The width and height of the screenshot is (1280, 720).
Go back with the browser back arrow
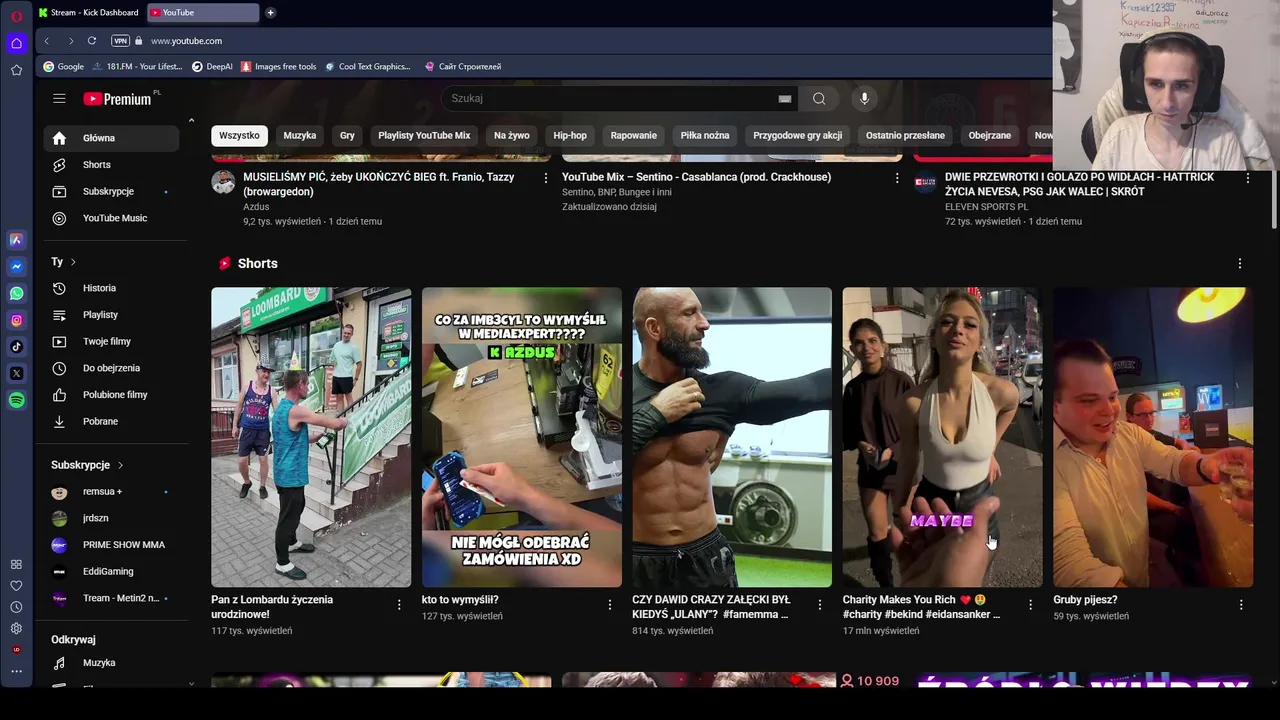click(47, 41)
